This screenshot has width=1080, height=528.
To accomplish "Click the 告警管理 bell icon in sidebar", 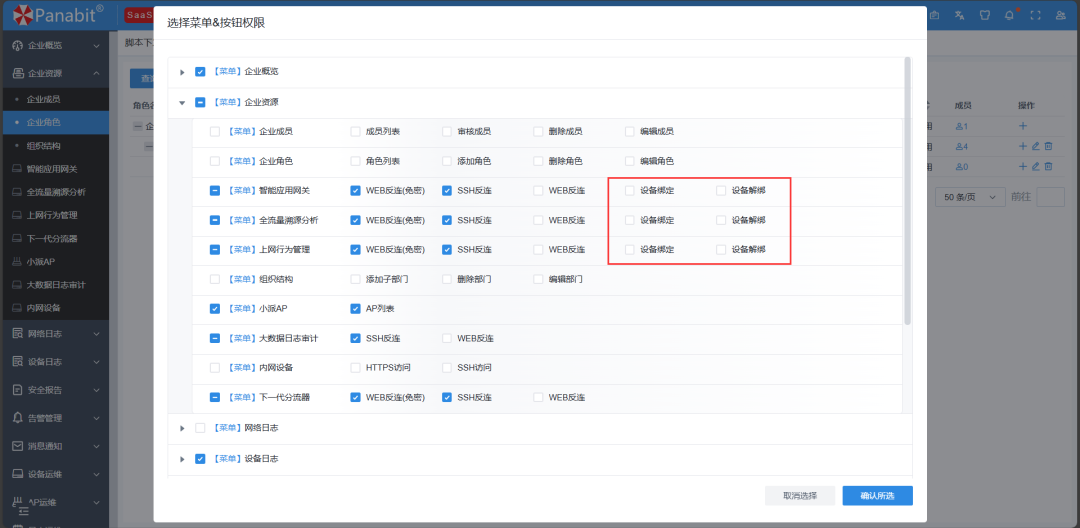I will click(x=18, y=418).
